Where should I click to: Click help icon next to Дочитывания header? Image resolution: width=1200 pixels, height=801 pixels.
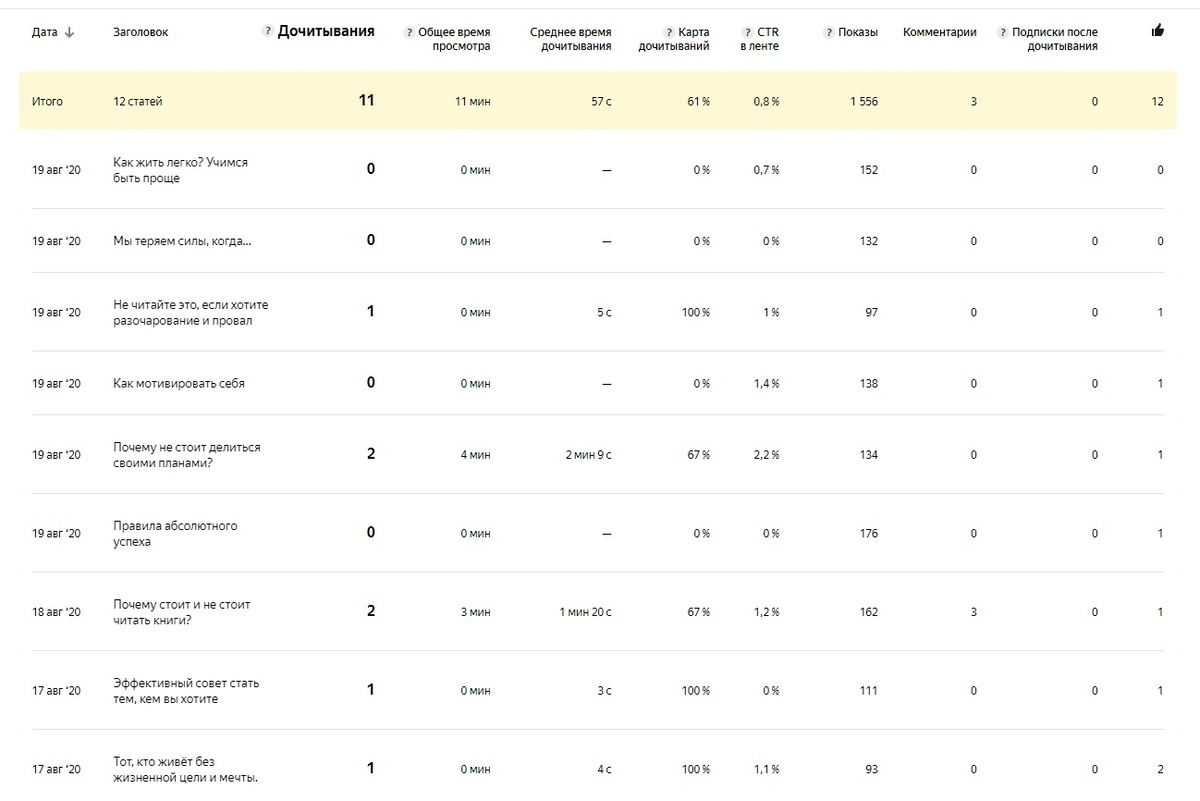[x=268, y=32]
